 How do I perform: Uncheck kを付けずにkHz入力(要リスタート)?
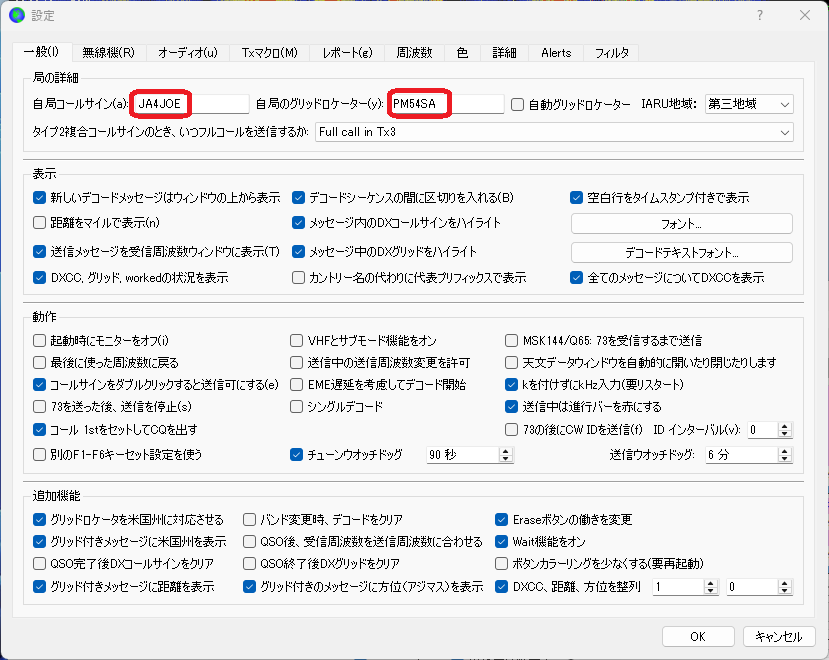[x=511, y=384]
